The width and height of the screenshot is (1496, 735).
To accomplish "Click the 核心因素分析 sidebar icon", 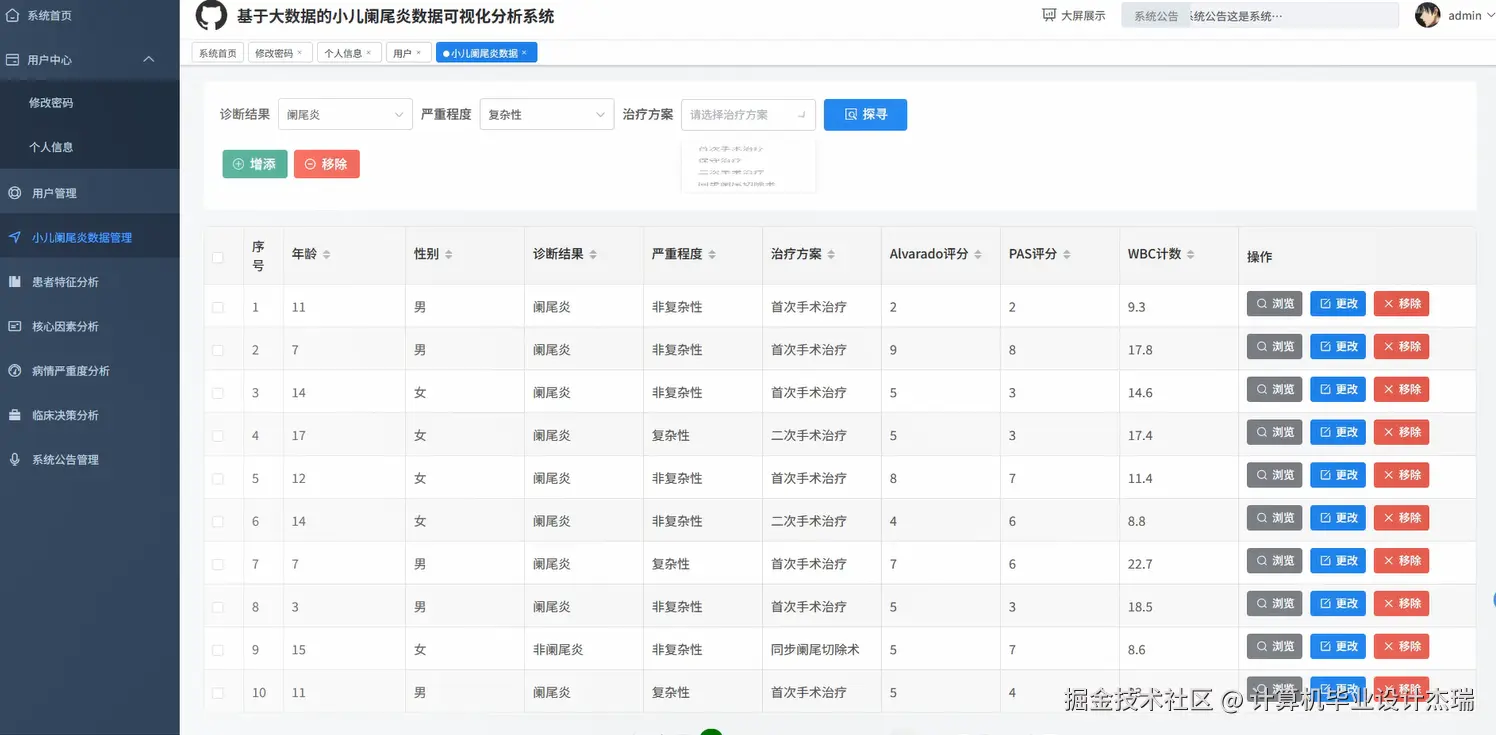I will click(x=14, y=326).
